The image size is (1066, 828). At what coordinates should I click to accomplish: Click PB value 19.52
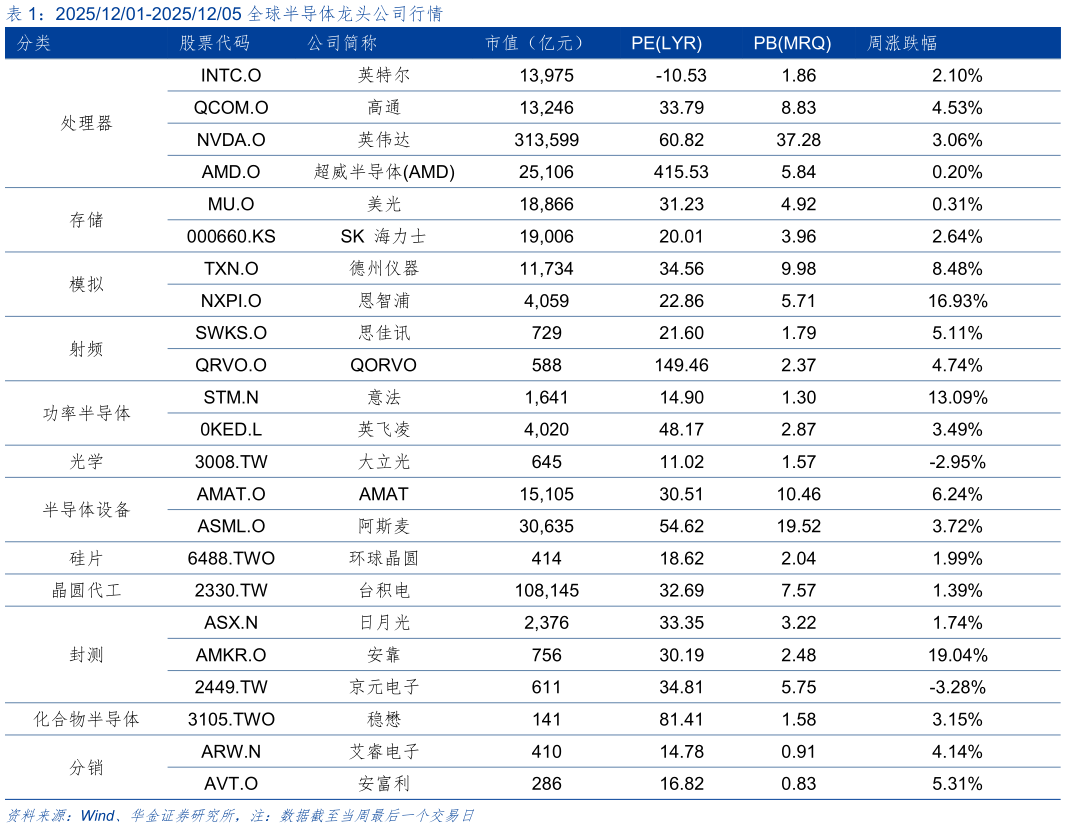pos(799,526)
